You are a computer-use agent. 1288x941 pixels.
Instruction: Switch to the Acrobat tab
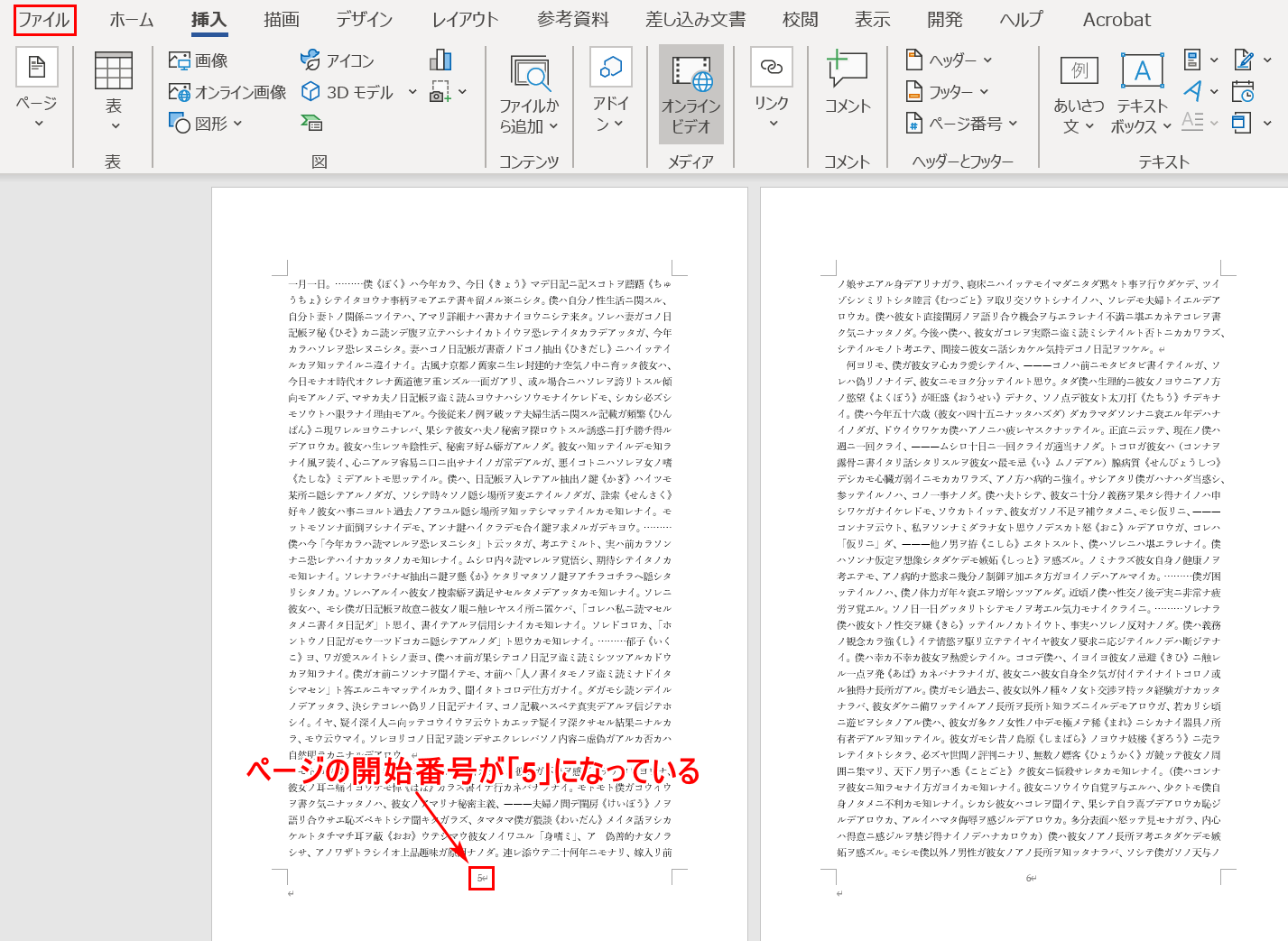[1117, 20]
